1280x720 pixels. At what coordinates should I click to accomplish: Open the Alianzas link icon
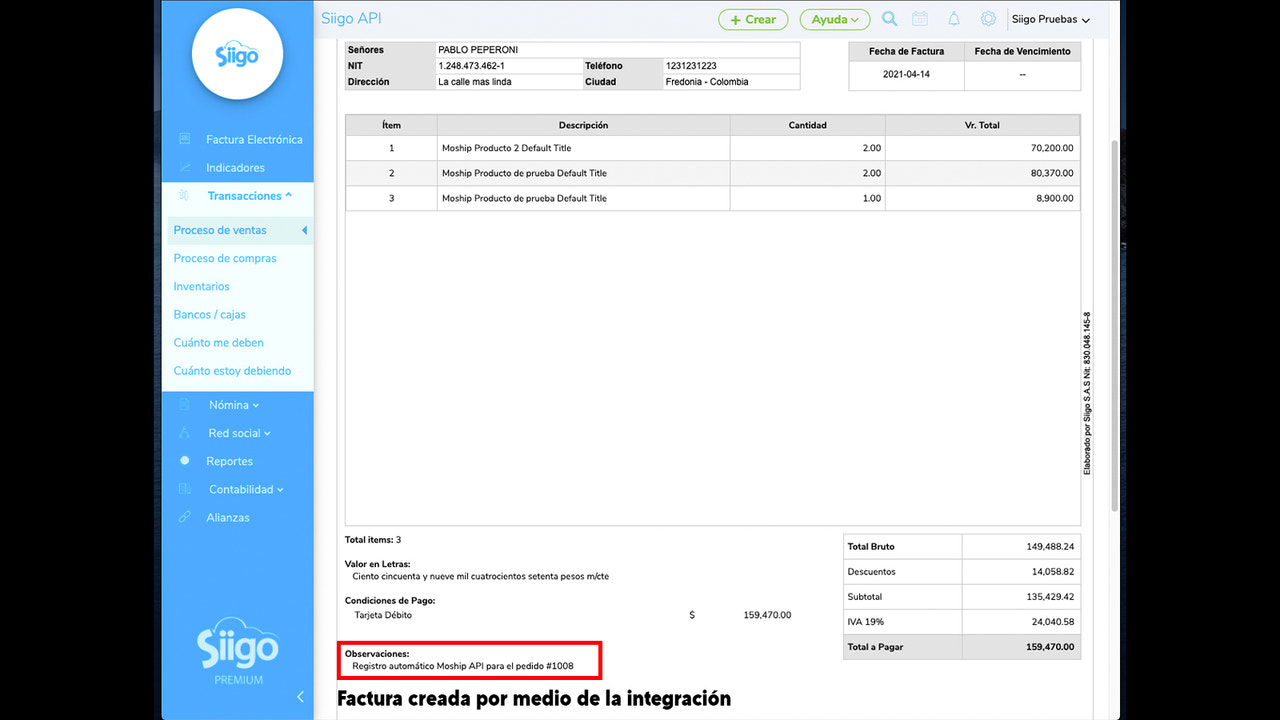(186, 517)
